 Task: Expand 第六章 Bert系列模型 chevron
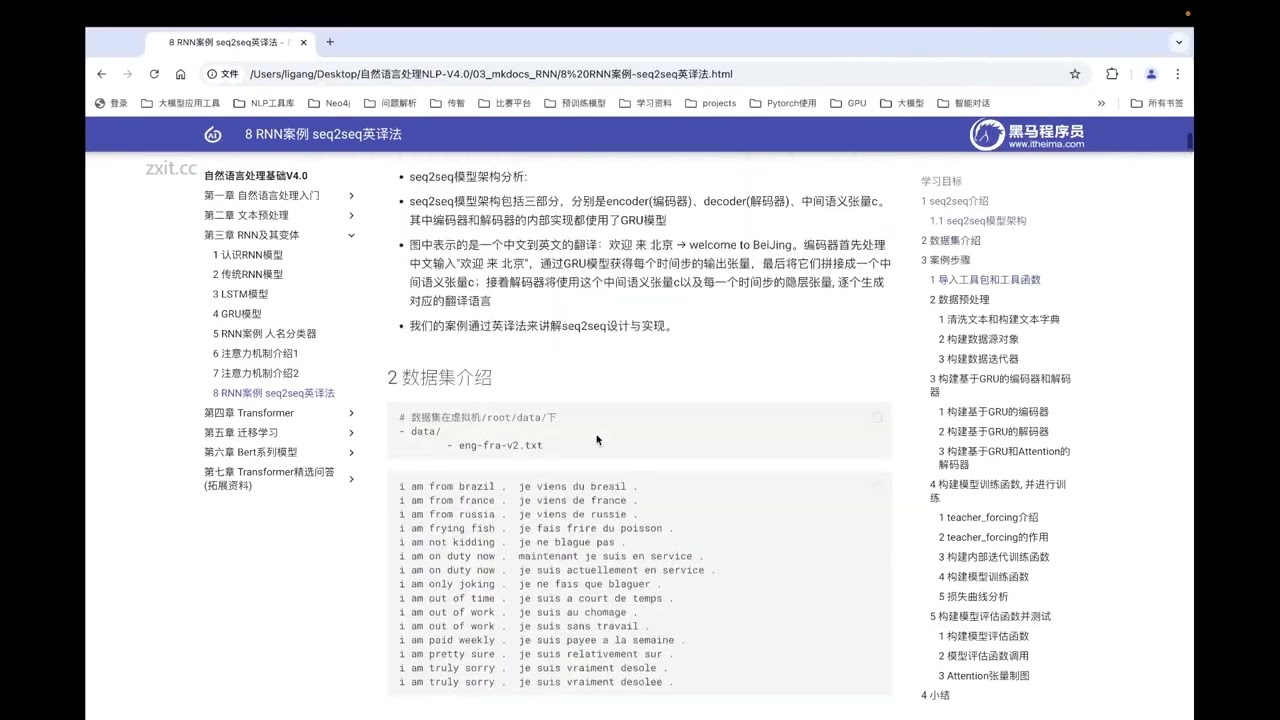click(x=351, y=452)
